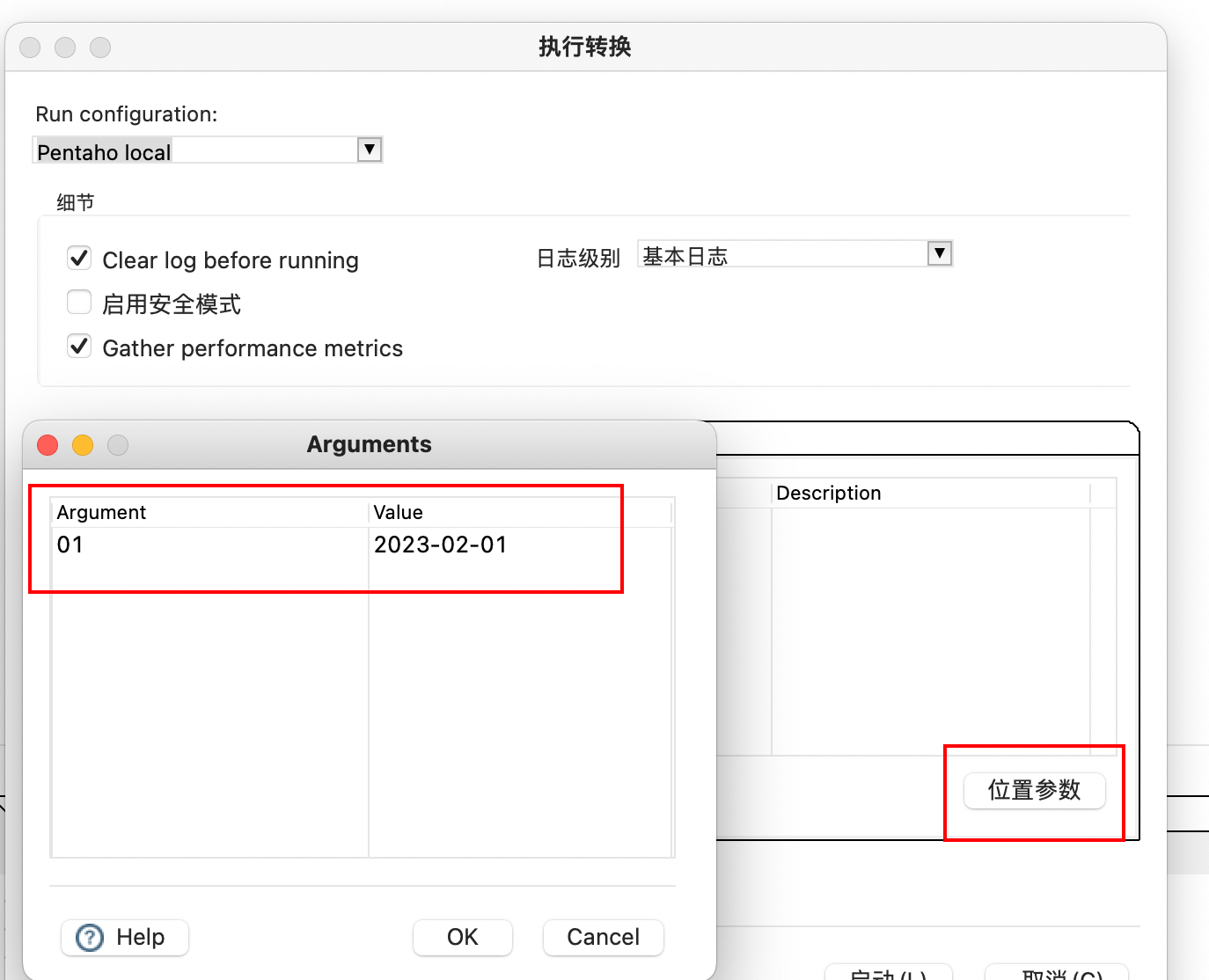
Task: Close the Arguments dialog with red button
Action: (48, 445)
